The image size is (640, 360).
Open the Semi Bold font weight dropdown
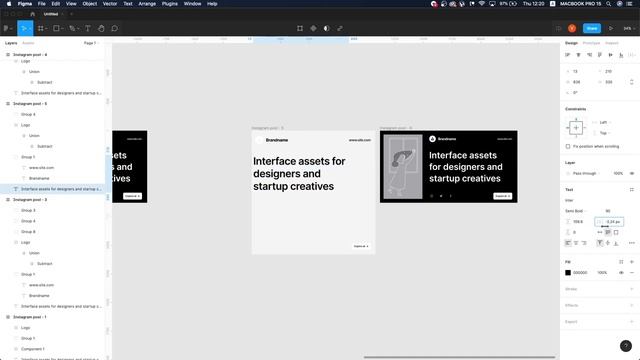click(576, 211)
